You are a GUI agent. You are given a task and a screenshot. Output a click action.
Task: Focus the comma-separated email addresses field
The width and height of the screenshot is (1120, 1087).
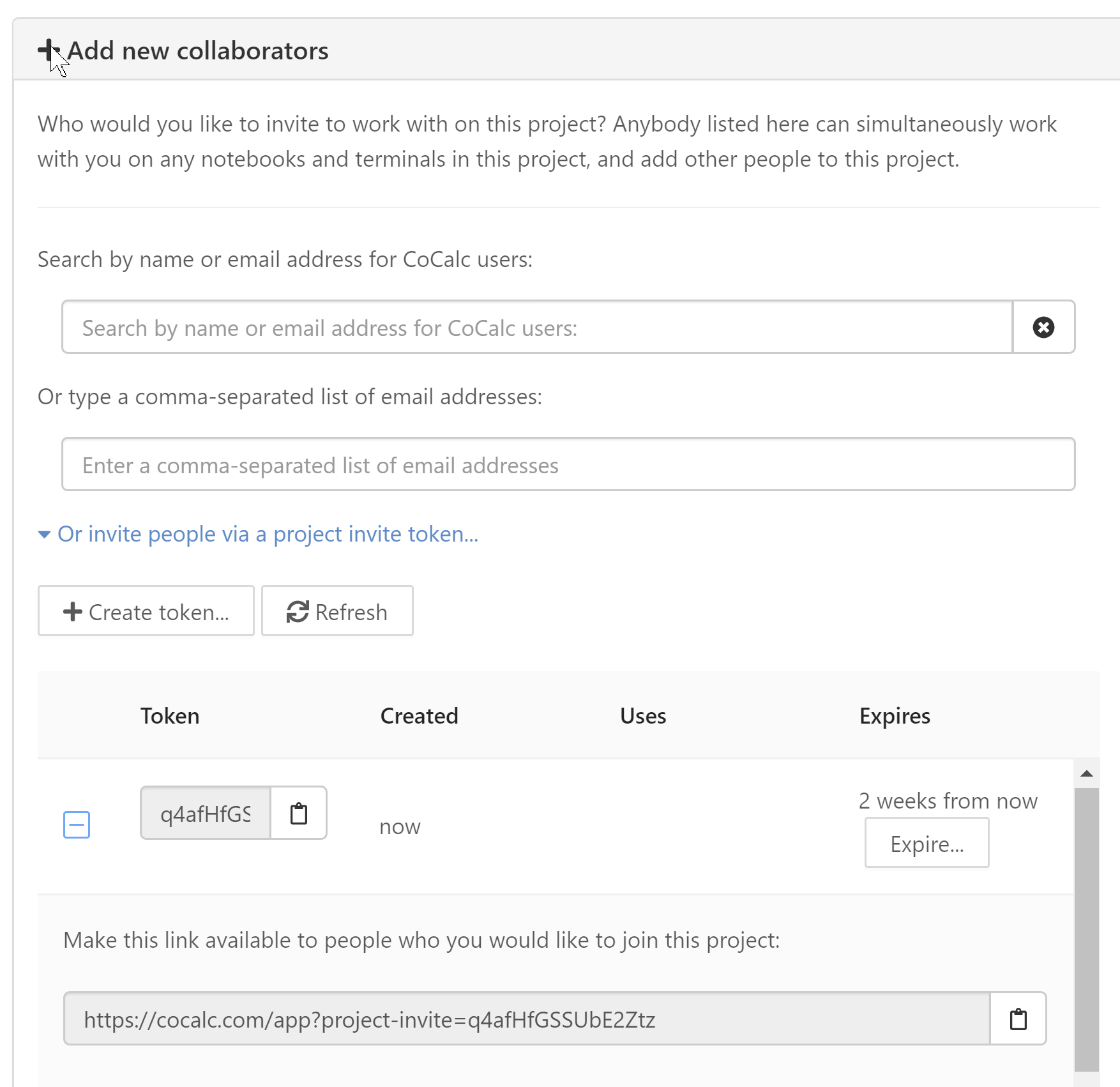pos(568,464)
